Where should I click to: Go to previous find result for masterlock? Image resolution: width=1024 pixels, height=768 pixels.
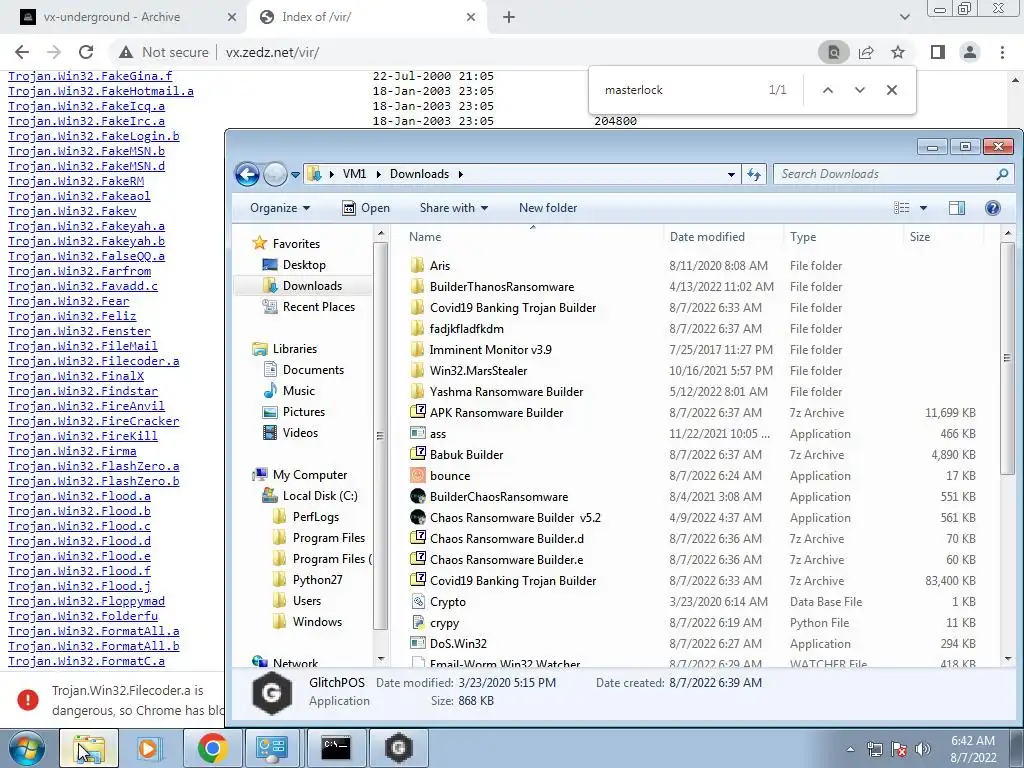[827, 90]
